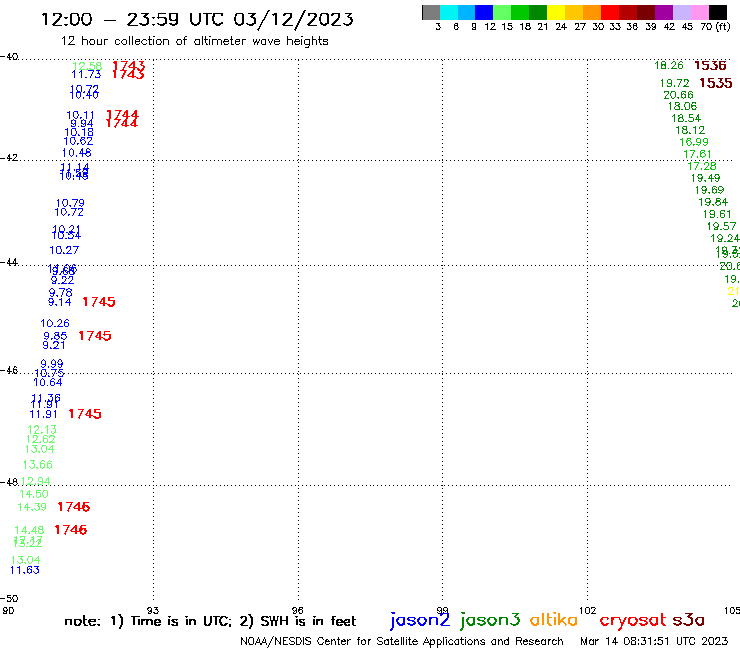
Task: Pick the bright red legend swatch
Action: (x=610, y=12)
